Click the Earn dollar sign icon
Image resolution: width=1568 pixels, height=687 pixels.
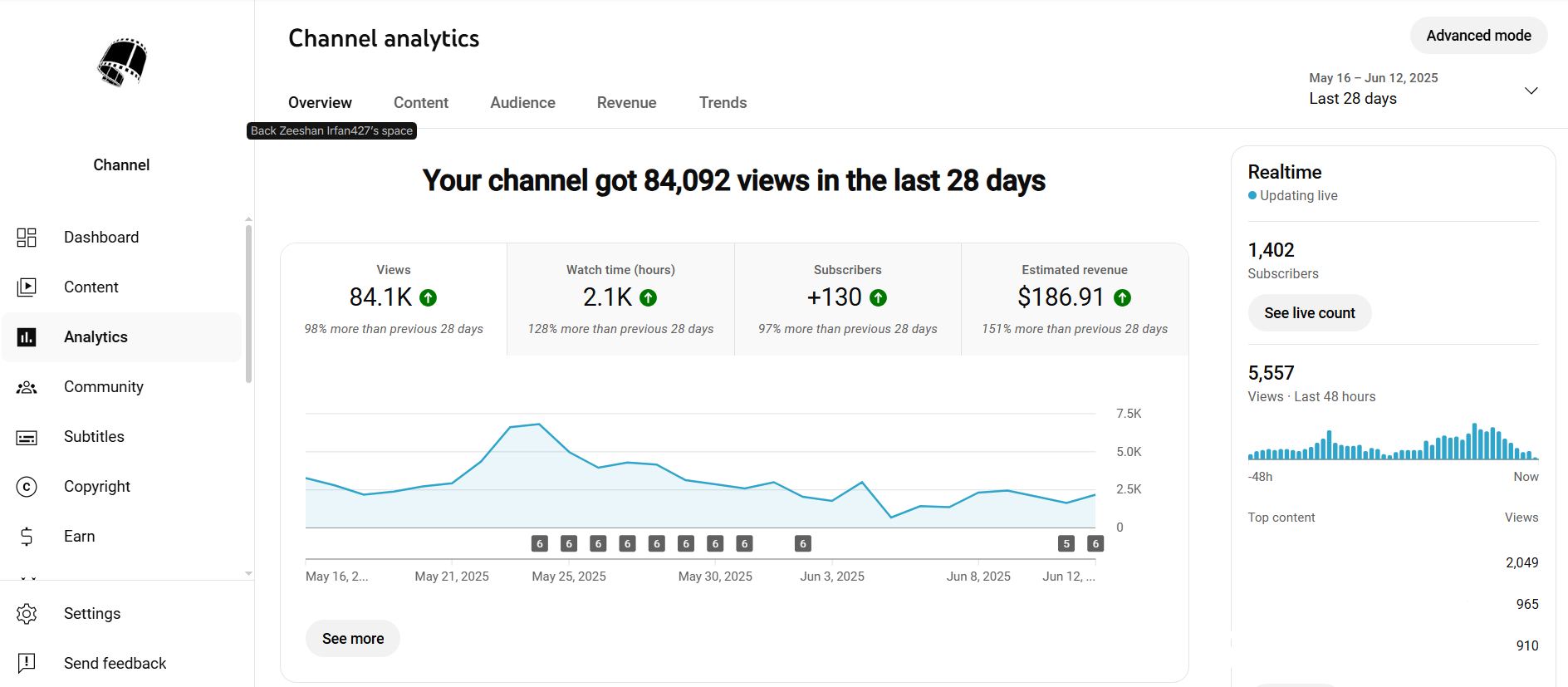click(x=27, y=537)
